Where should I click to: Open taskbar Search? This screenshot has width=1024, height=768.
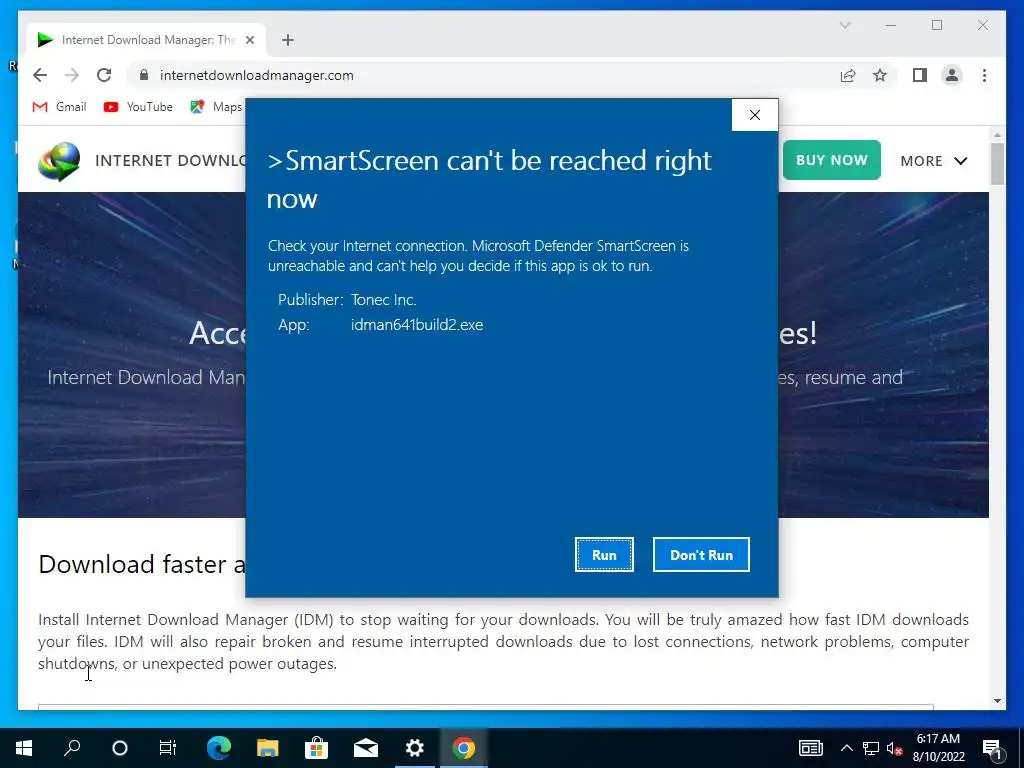pos(72,748)
